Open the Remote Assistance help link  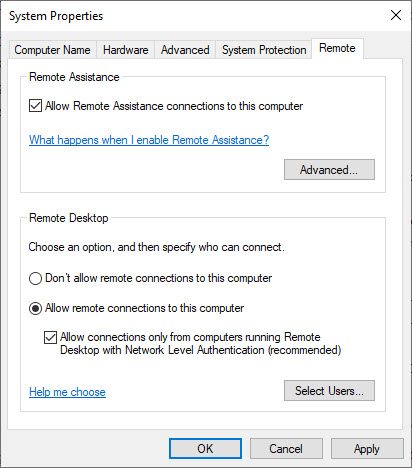pos(149,140)
